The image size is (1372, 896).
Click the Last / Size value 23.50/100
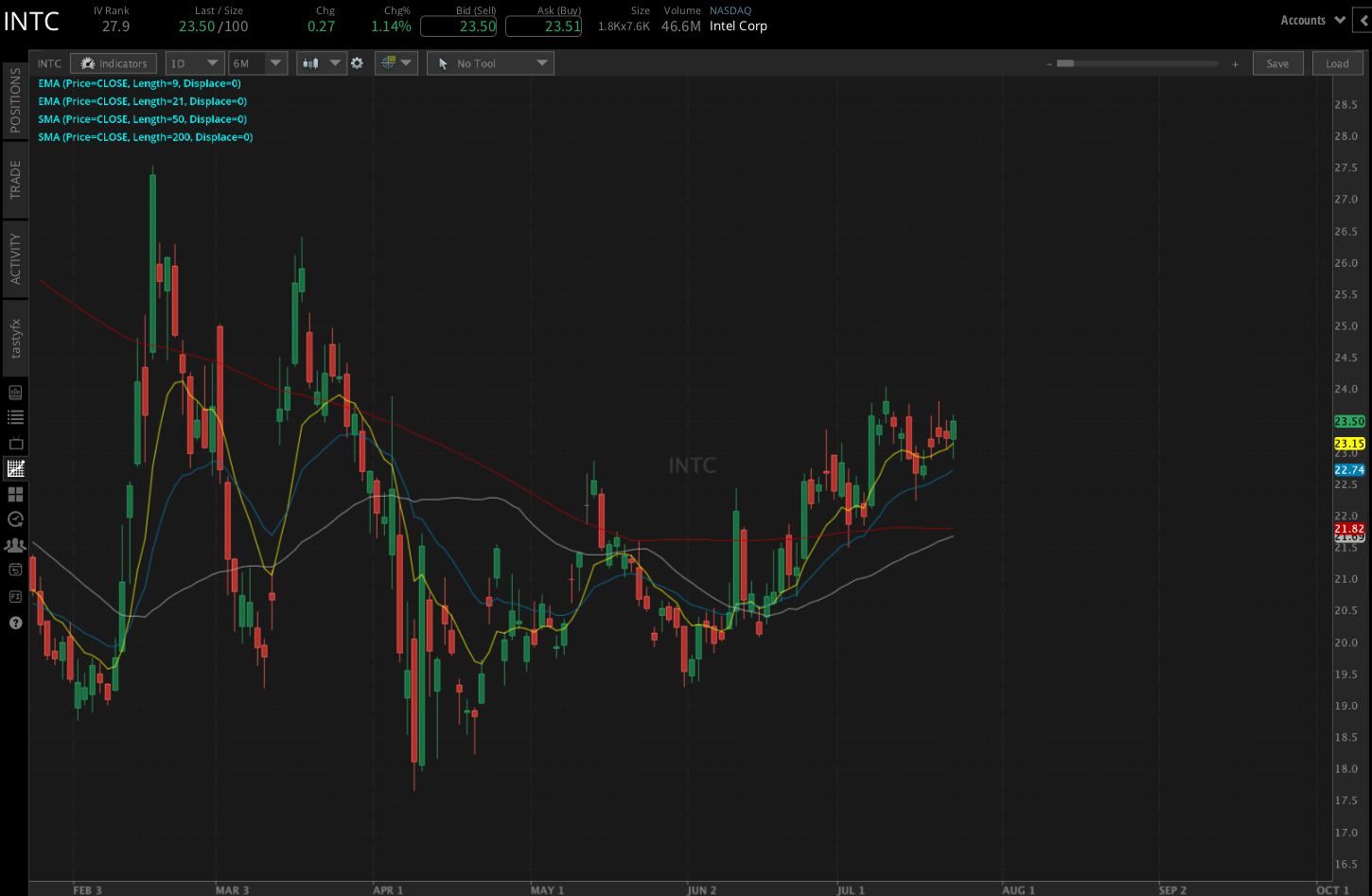[x=213, y=26]
